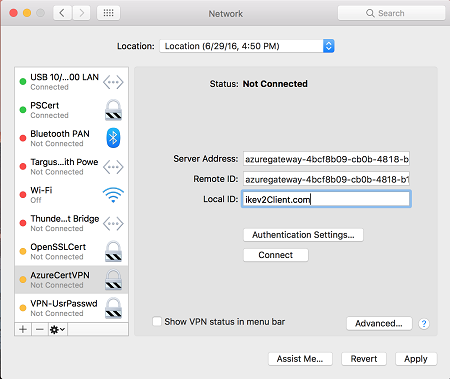Click the OpenSSLCert padlock icon

coord(113,251)
